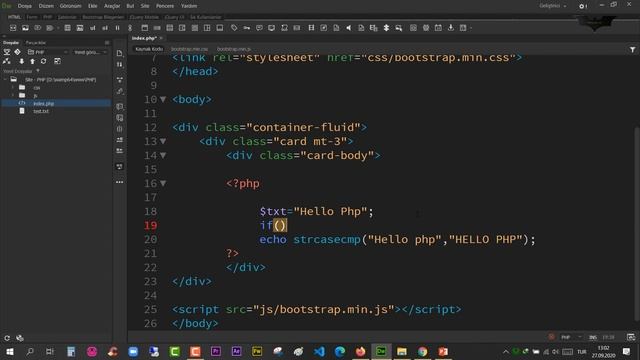Open the Düzen menu
640x360 pixels.
click(x=46, y=6)
